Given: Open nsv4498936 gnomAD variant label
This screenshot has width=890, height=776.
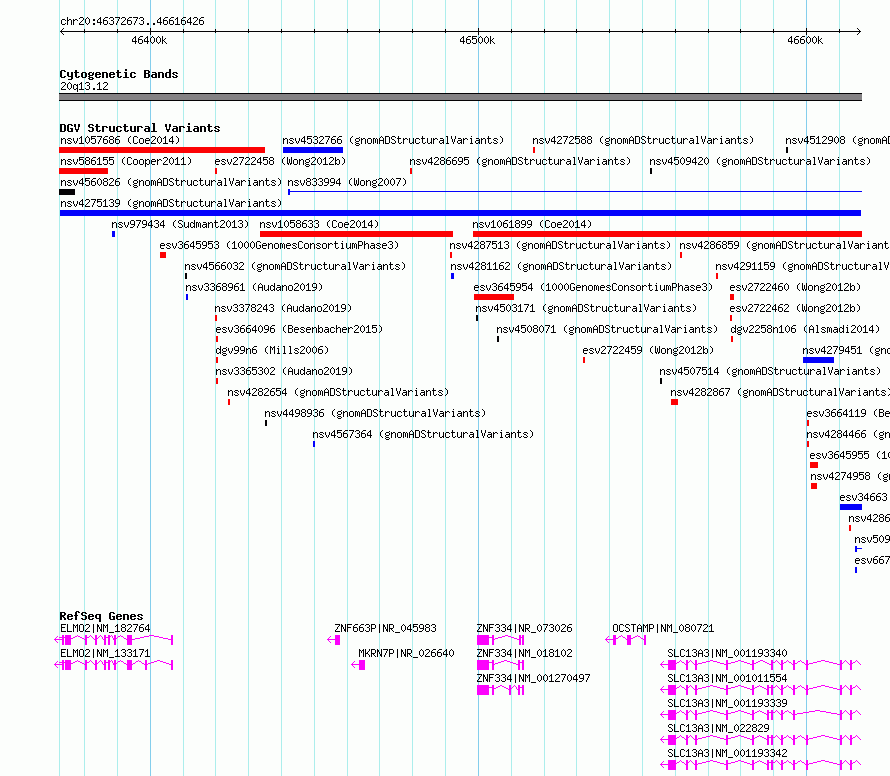Looking at the screenshot, I should click(375, 413).
